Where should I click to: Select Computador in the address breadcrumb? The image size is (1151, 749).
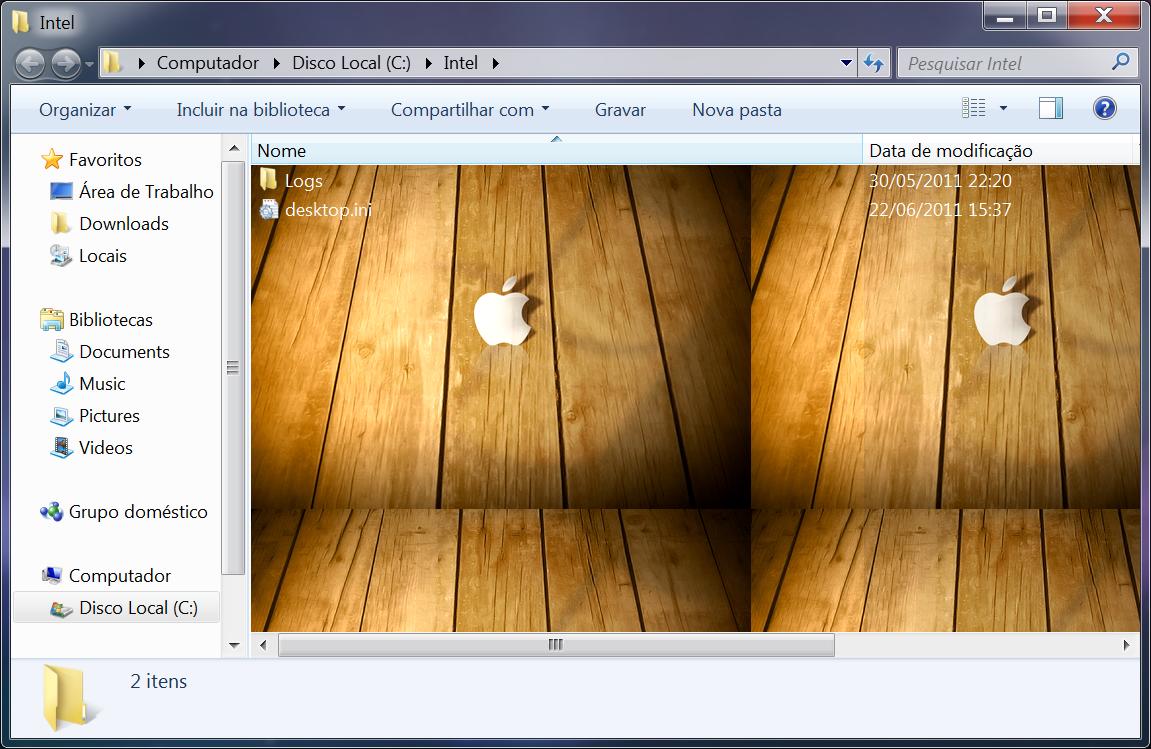(208, 63)
